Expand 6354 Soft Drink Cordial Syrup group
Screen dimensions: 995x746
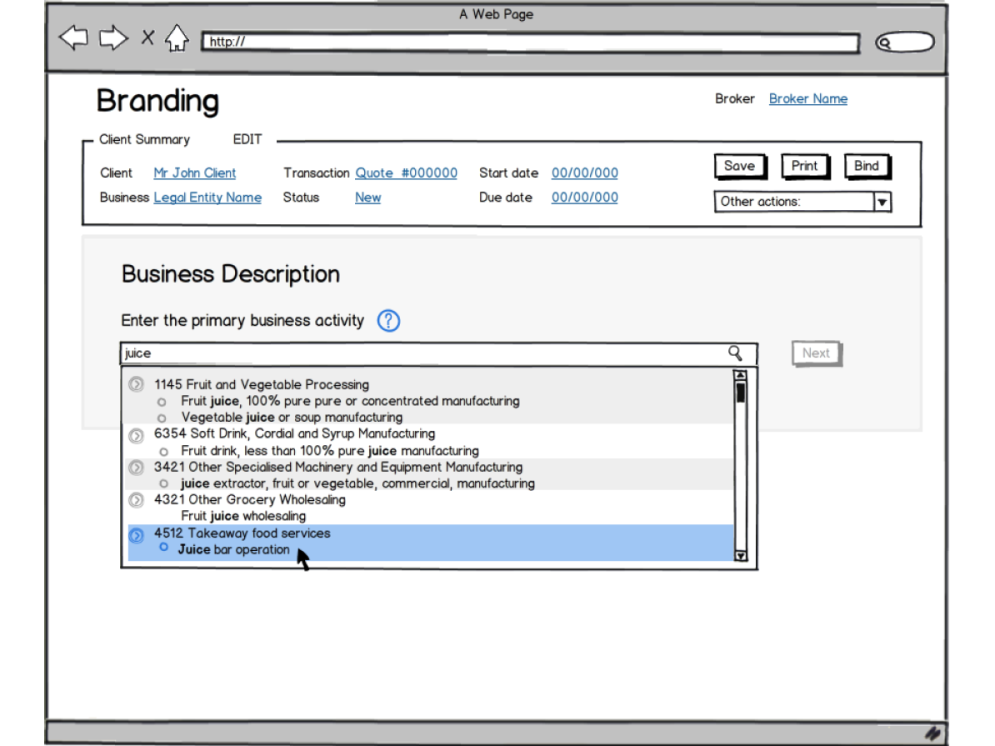pos(136,435)
